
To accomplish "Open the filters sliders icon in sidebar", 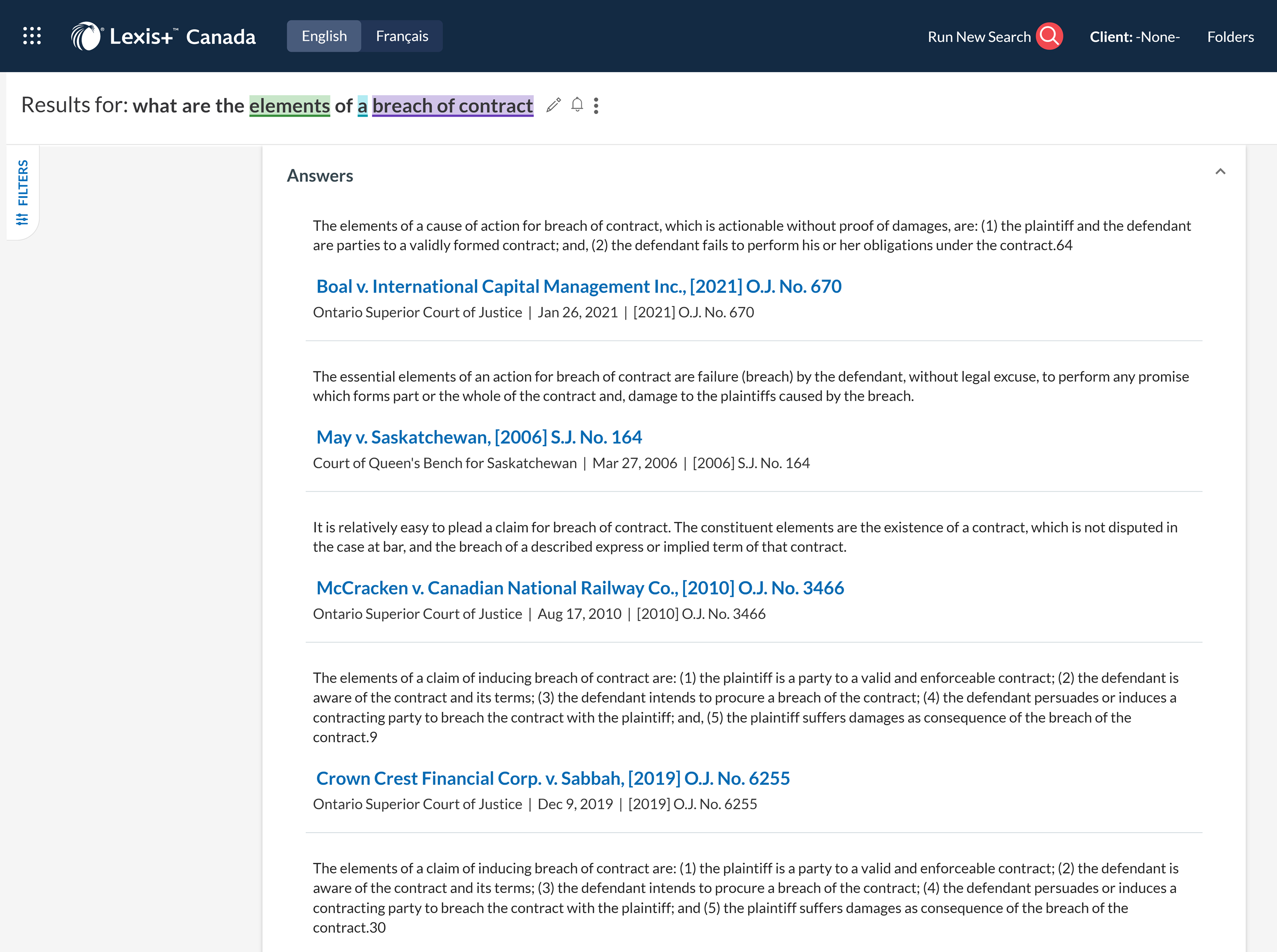I will [x=23, y=219].
